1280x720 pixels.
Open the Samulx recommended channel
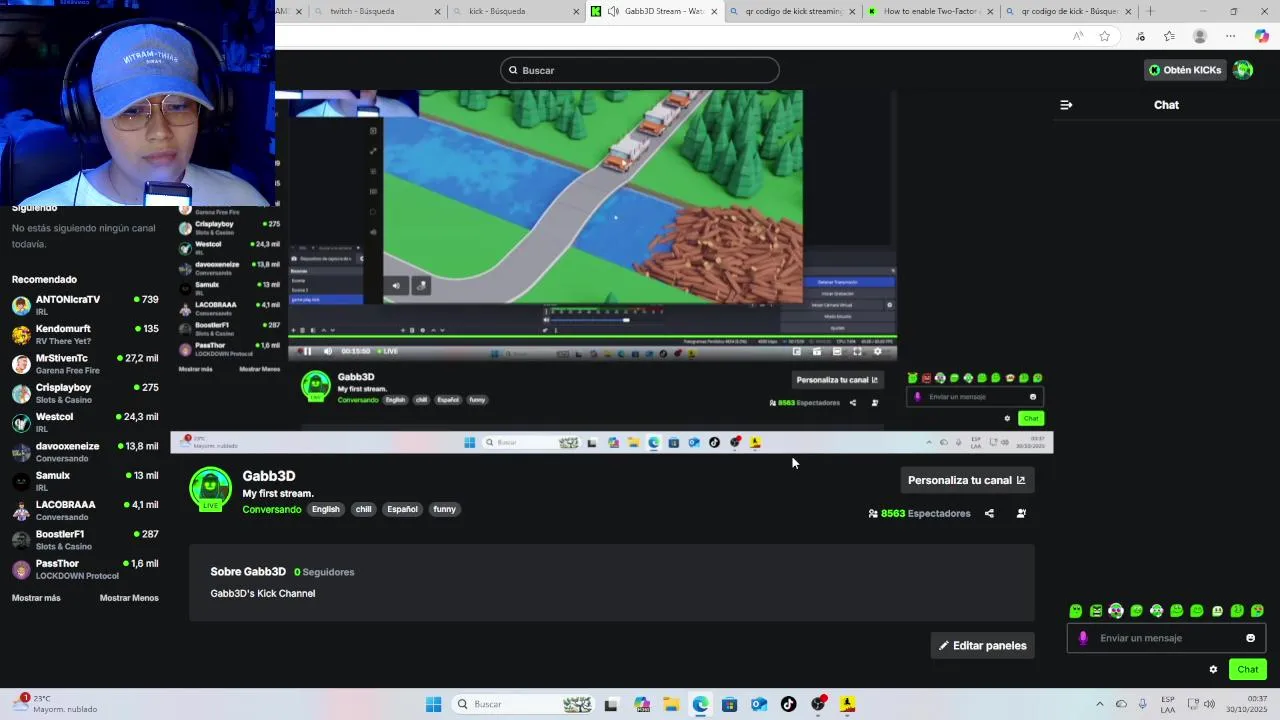click(x=85, y=481)
